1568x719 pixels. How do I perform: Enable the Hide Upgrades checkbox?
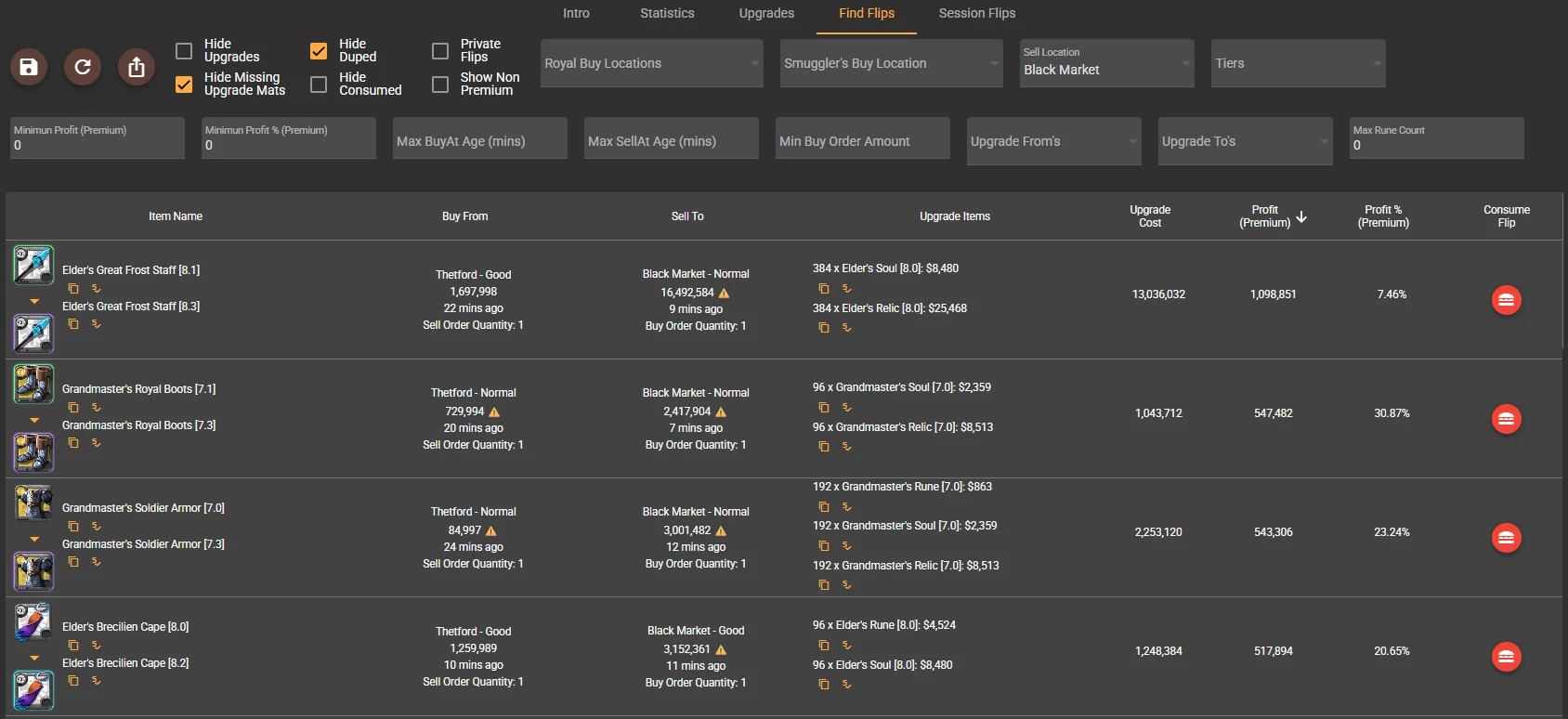[x=184, y=51]
